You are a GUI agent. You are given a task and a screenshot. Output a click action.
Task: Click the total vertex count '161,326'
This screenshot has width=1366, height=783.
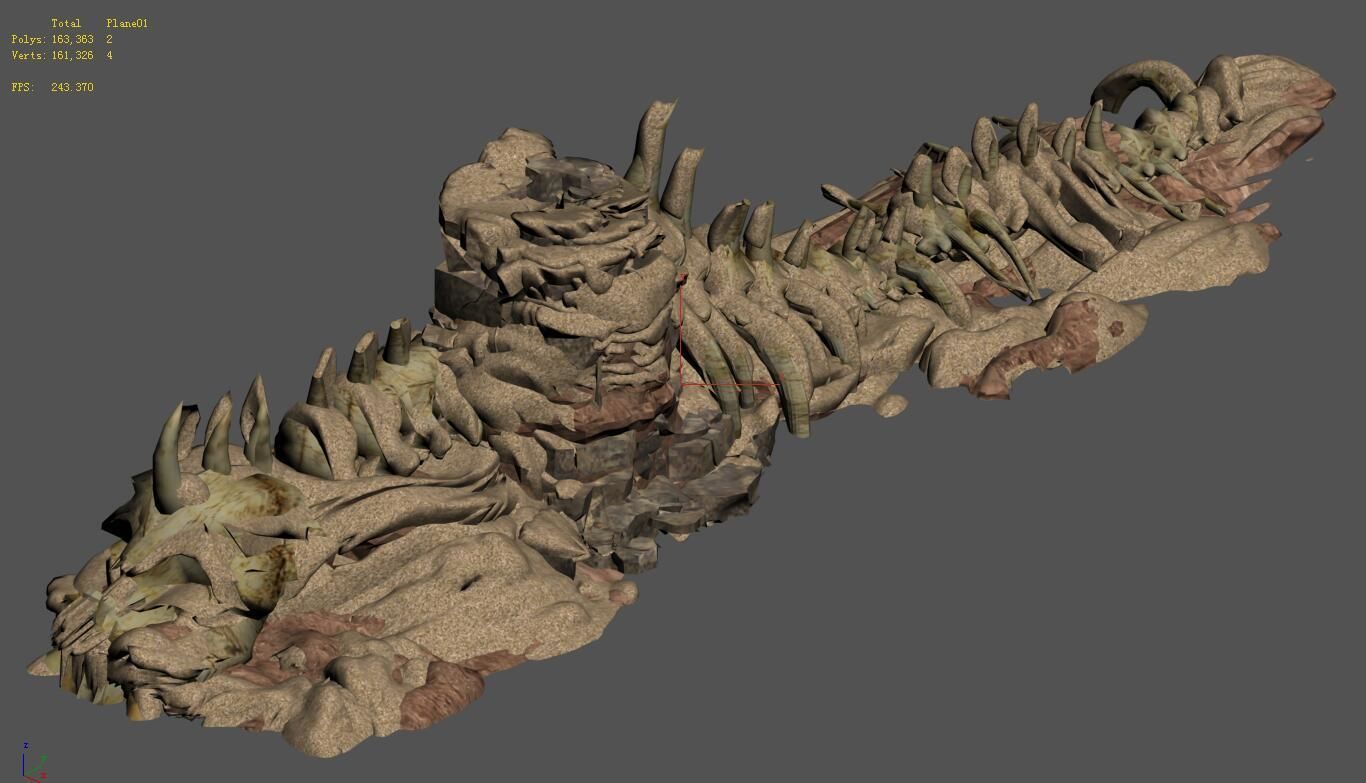(x=73, y=55)
